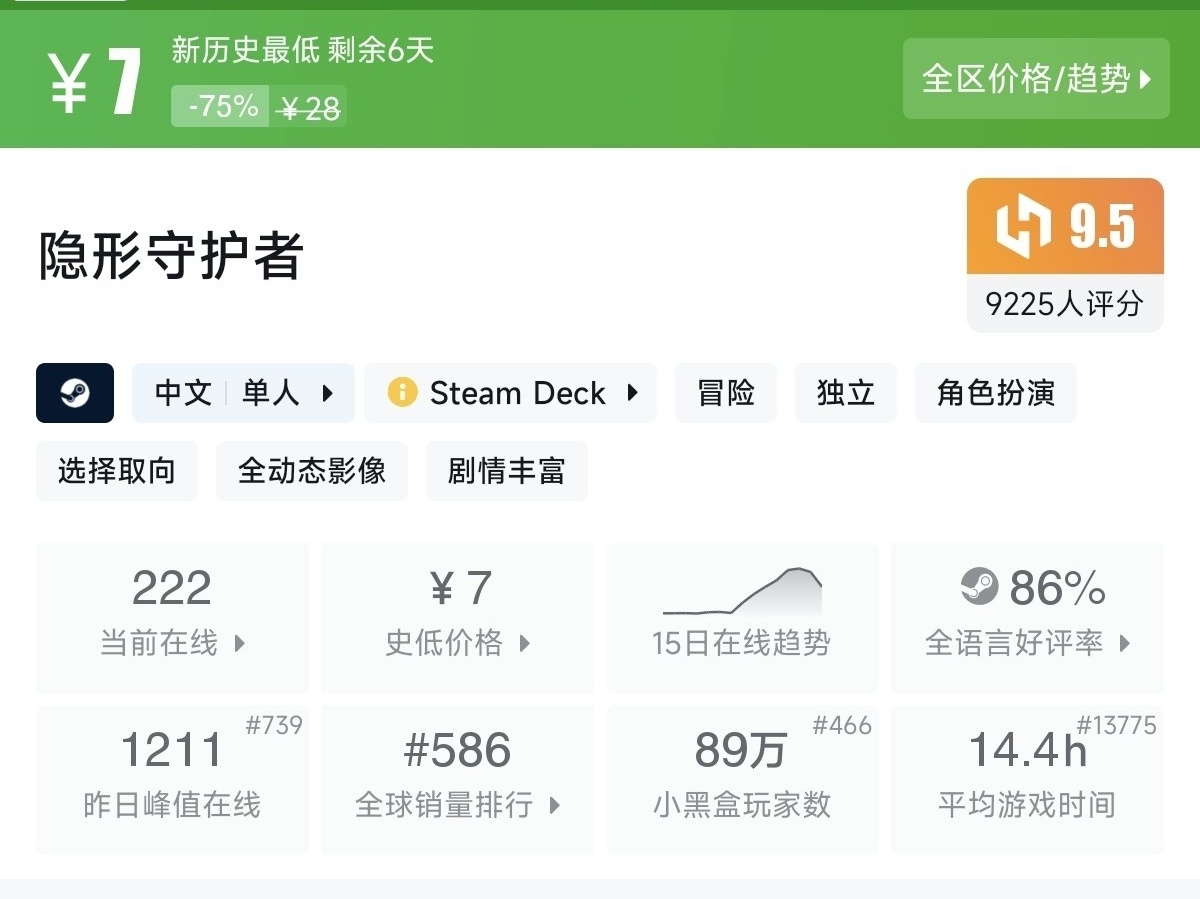Click the 9225人评分 rating count
Image resolution: width=1200 pixels, height=899 pixels.
click(x=1065, y=303)
